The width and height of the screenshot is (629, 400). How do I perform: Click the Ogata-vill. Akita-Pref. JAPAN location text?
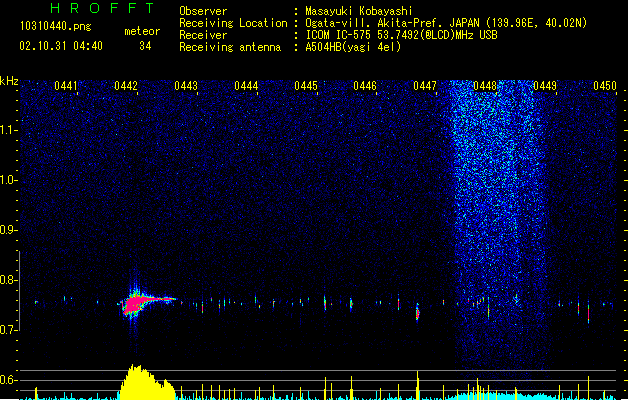392,23
